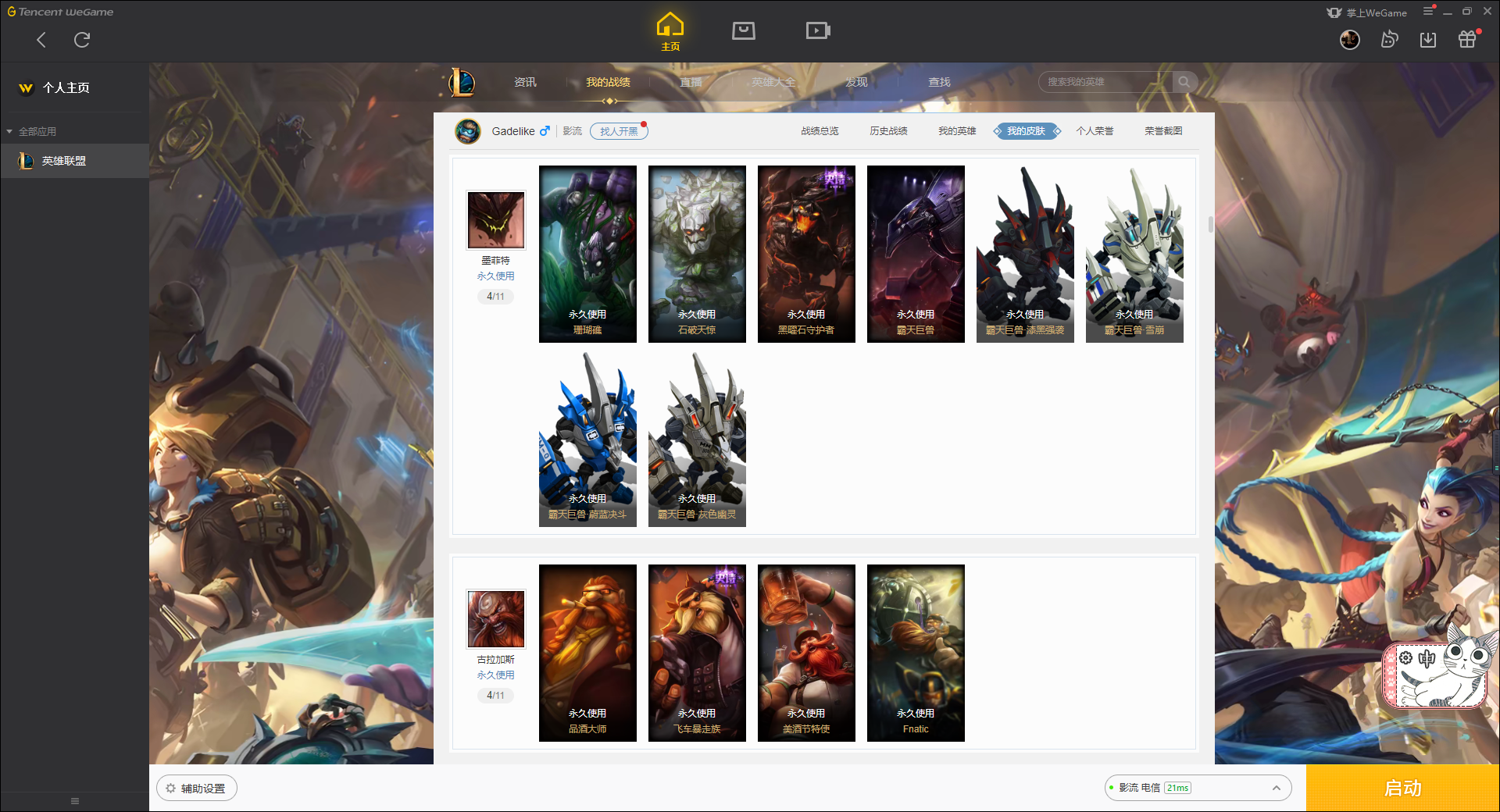Click the yellow 启动 launch button
This screenshot has width=1500, height=812.
[x=1402, y=789]
